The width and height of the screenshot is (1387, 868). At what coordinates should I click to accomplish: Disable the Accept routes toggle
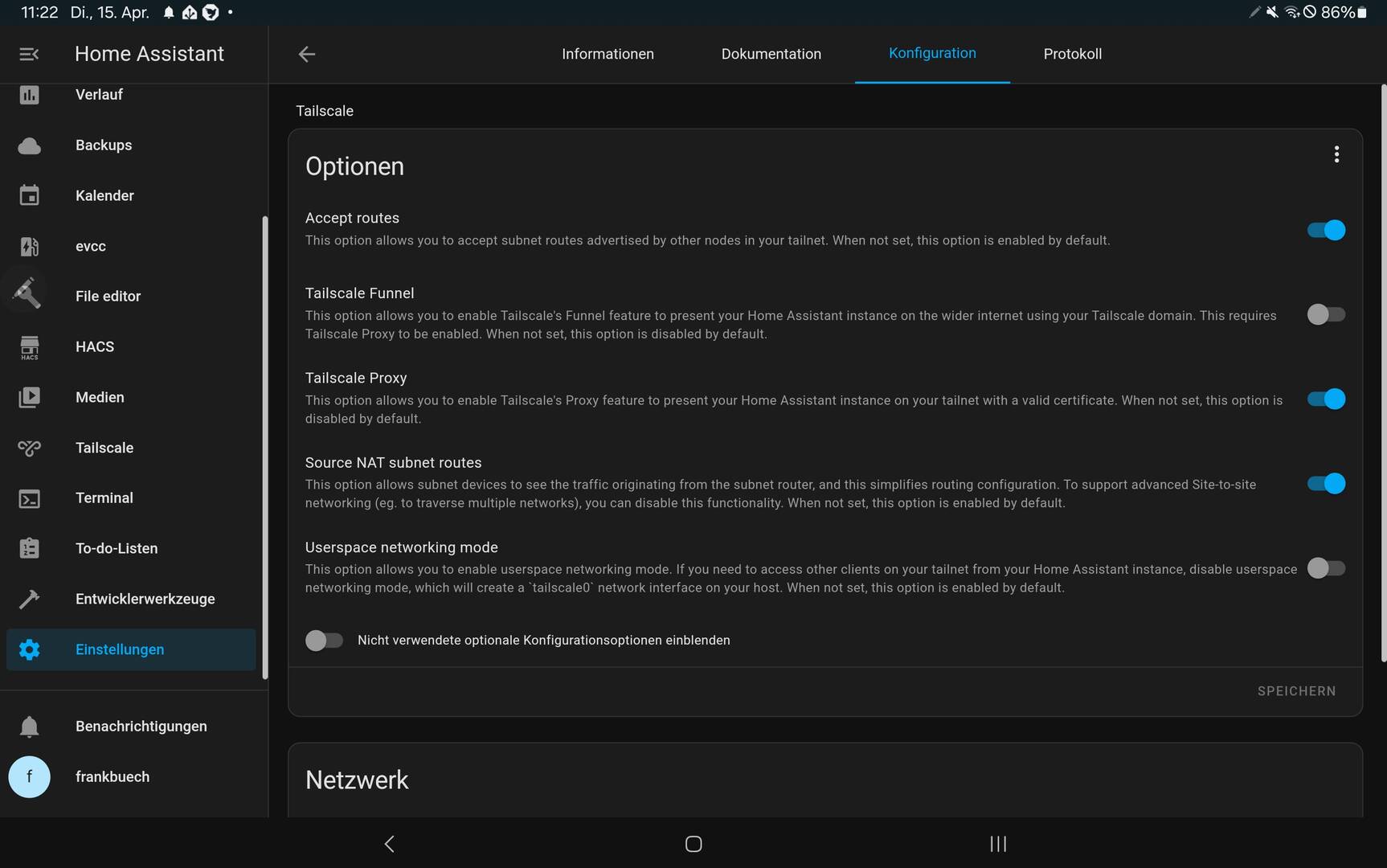click(1325, 231)
